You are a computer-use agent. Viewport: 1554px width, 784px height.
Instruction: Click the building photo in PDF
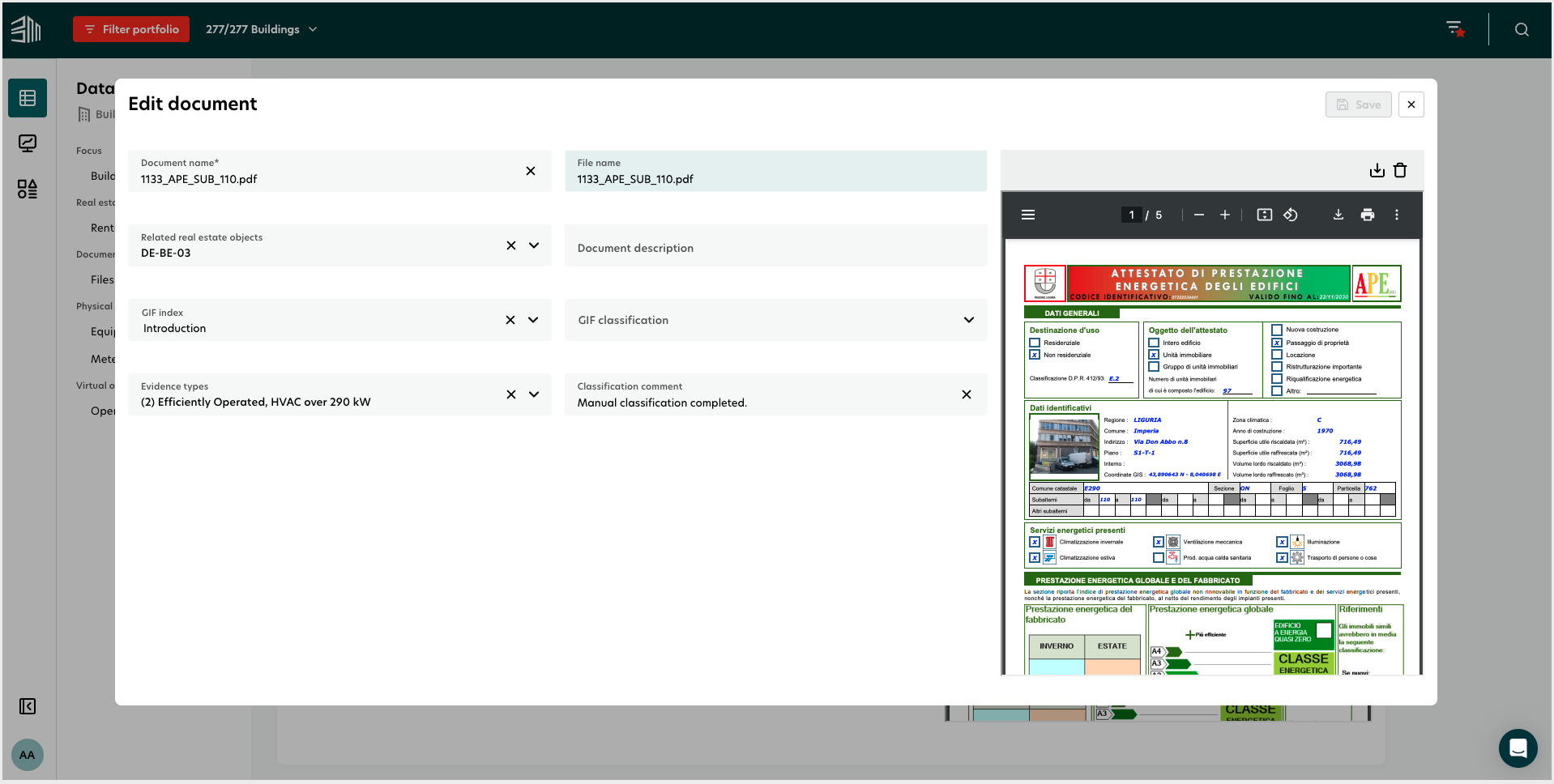(1064, 446)
